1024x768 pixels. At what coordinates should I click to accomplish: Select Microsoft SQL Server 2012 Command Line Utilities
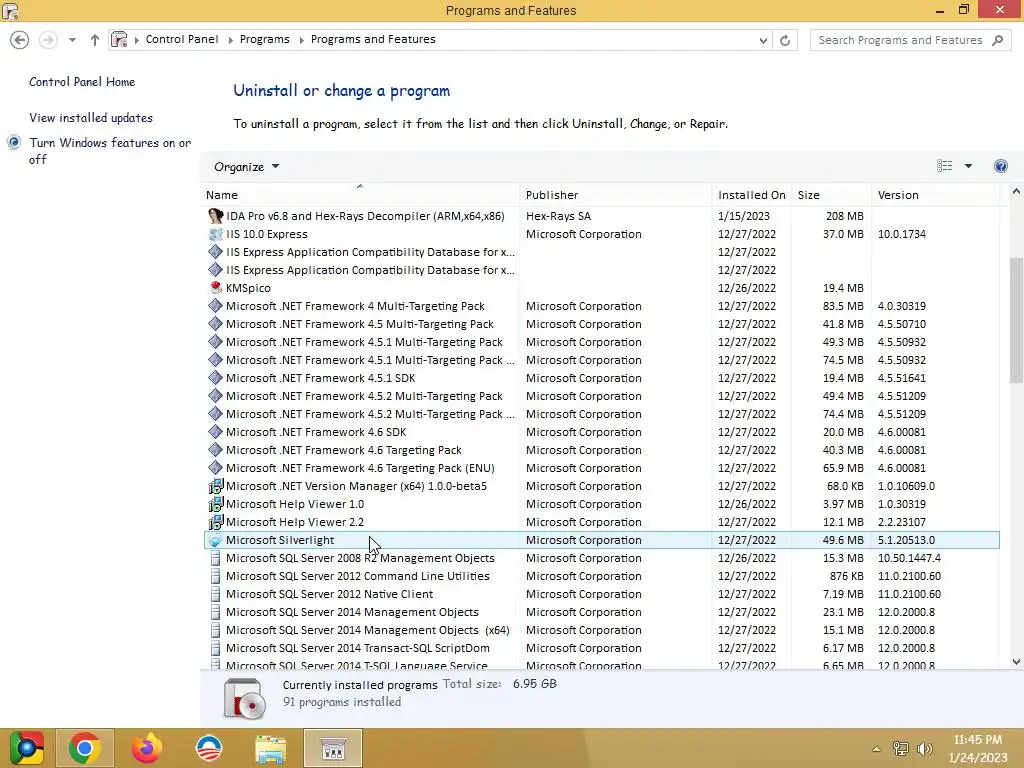[x=357, y=576]
